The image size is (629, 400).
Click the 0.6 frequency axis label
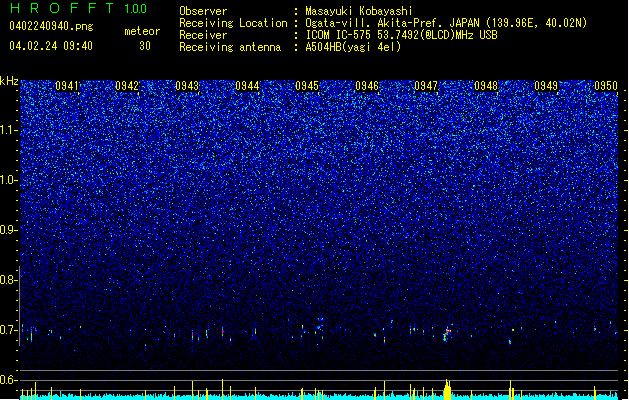click(x=9, y=380)
